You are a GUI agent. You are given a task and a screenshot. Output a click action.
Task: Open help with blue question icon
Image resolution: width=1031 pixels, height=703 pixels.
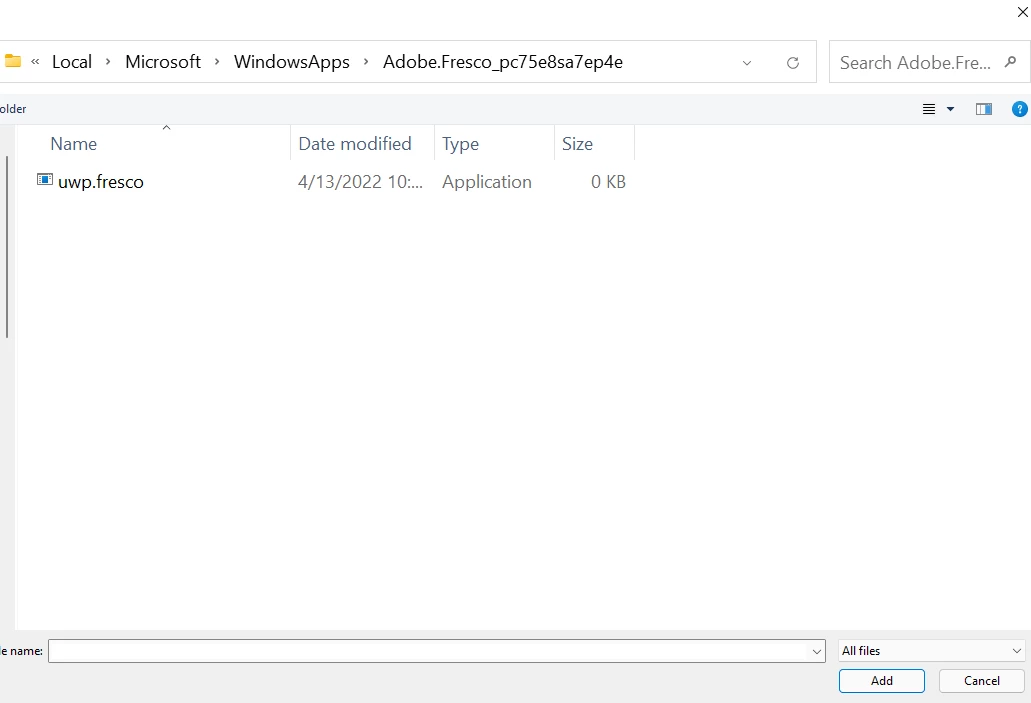point(1019,109)
